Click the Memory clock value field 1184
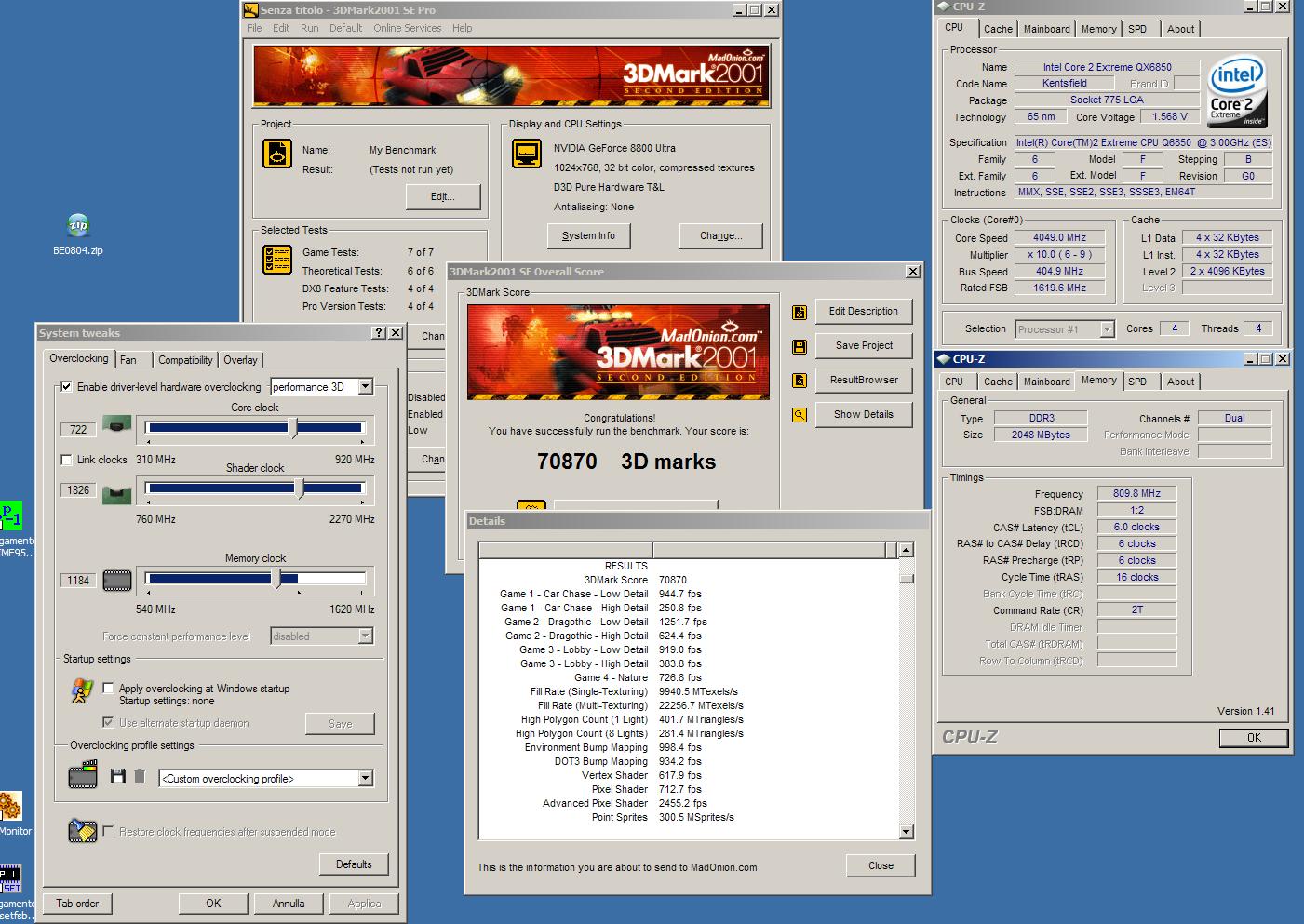The image size is (1304, 924). [79, 581]
